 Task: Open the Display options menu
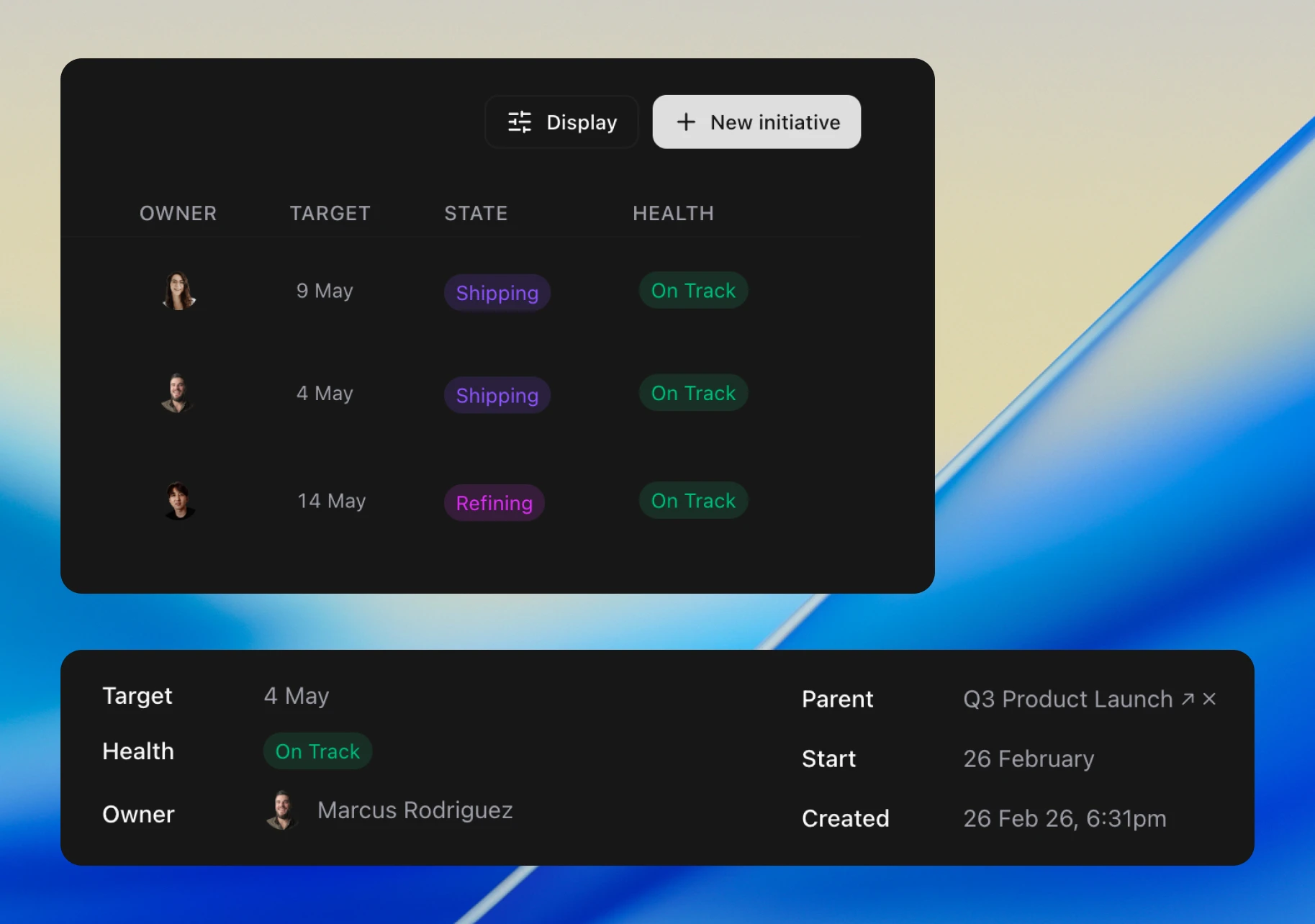click(x=561, y=122)
